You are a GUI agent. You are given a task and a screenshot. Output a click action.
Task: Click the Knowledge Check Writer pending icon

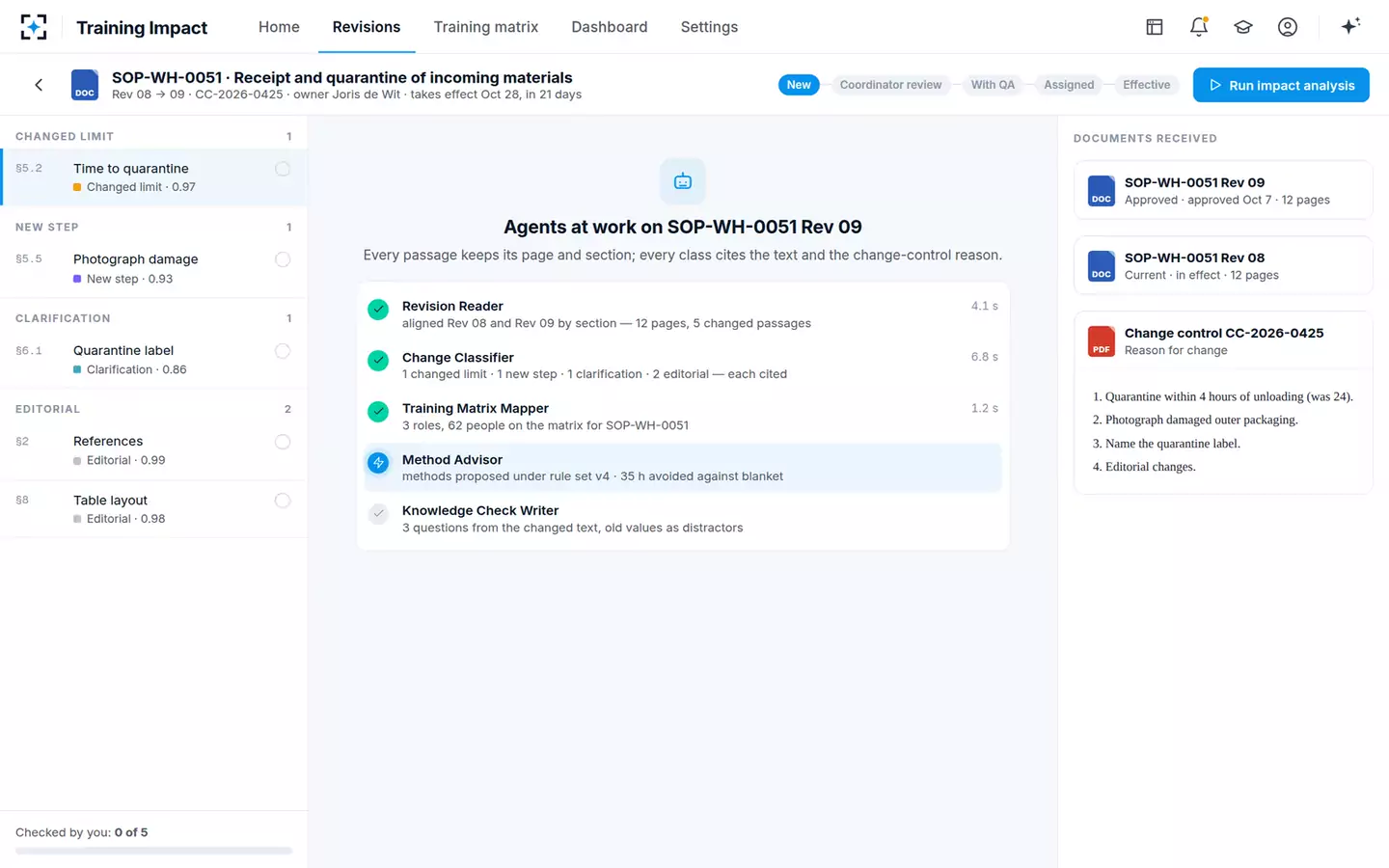tap(378, 514)
